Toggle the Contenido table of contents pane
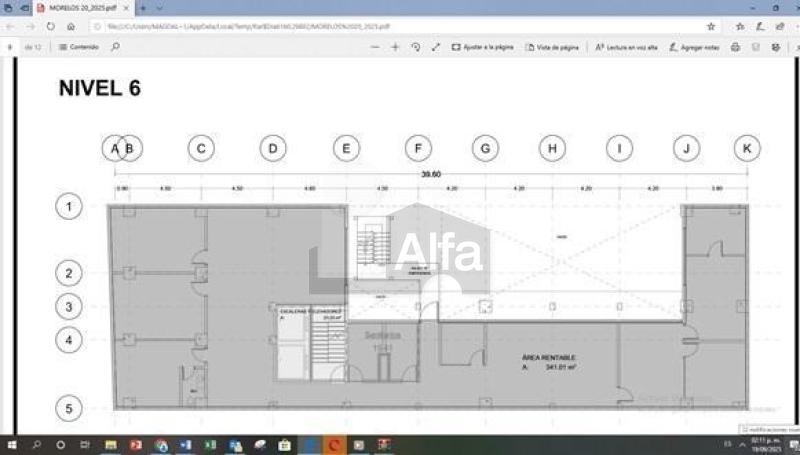The image size is (800, 455). pyautogui.click(x=79, y=47)
